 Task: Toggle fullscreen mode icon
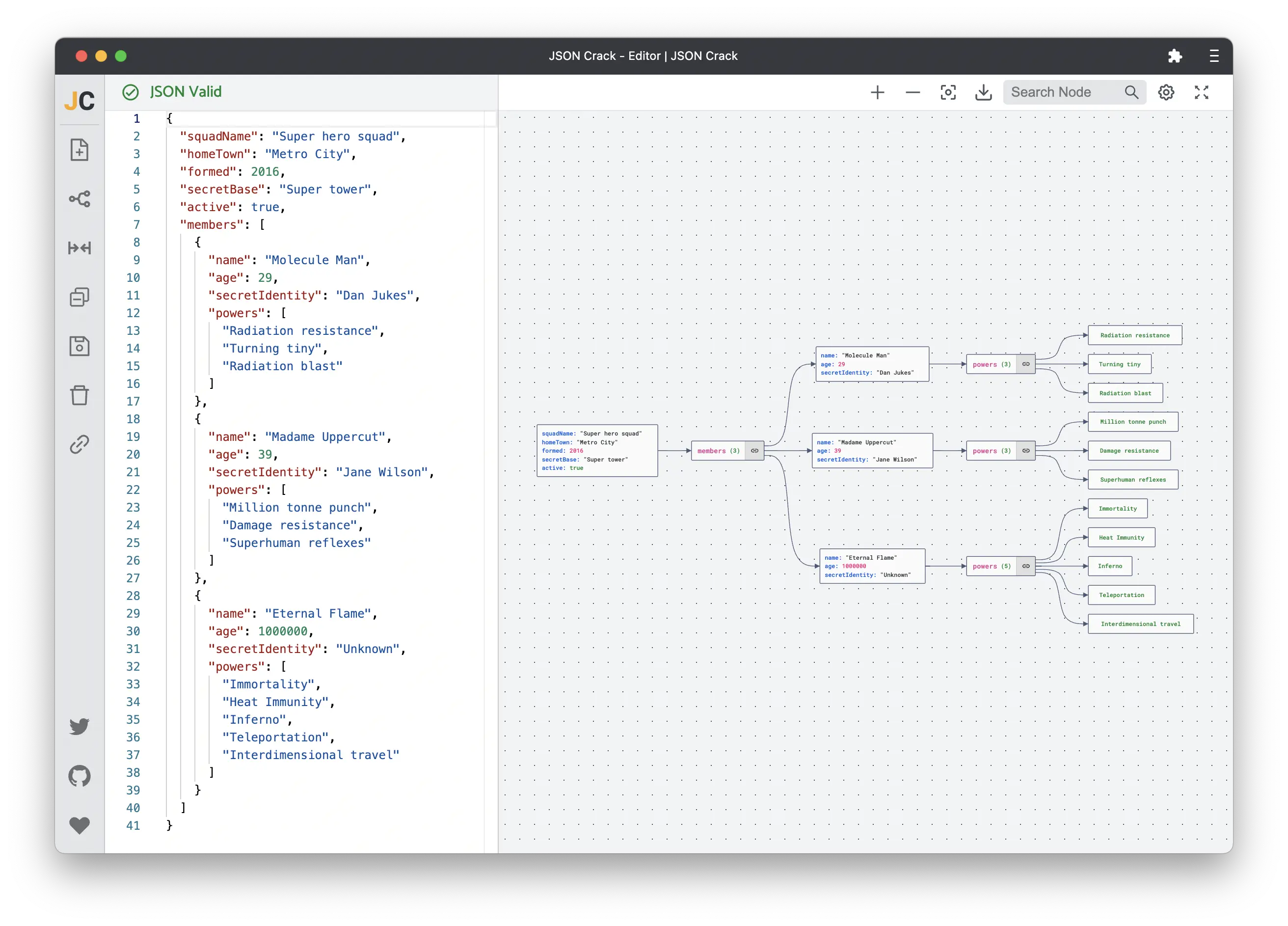(1201, 93)
